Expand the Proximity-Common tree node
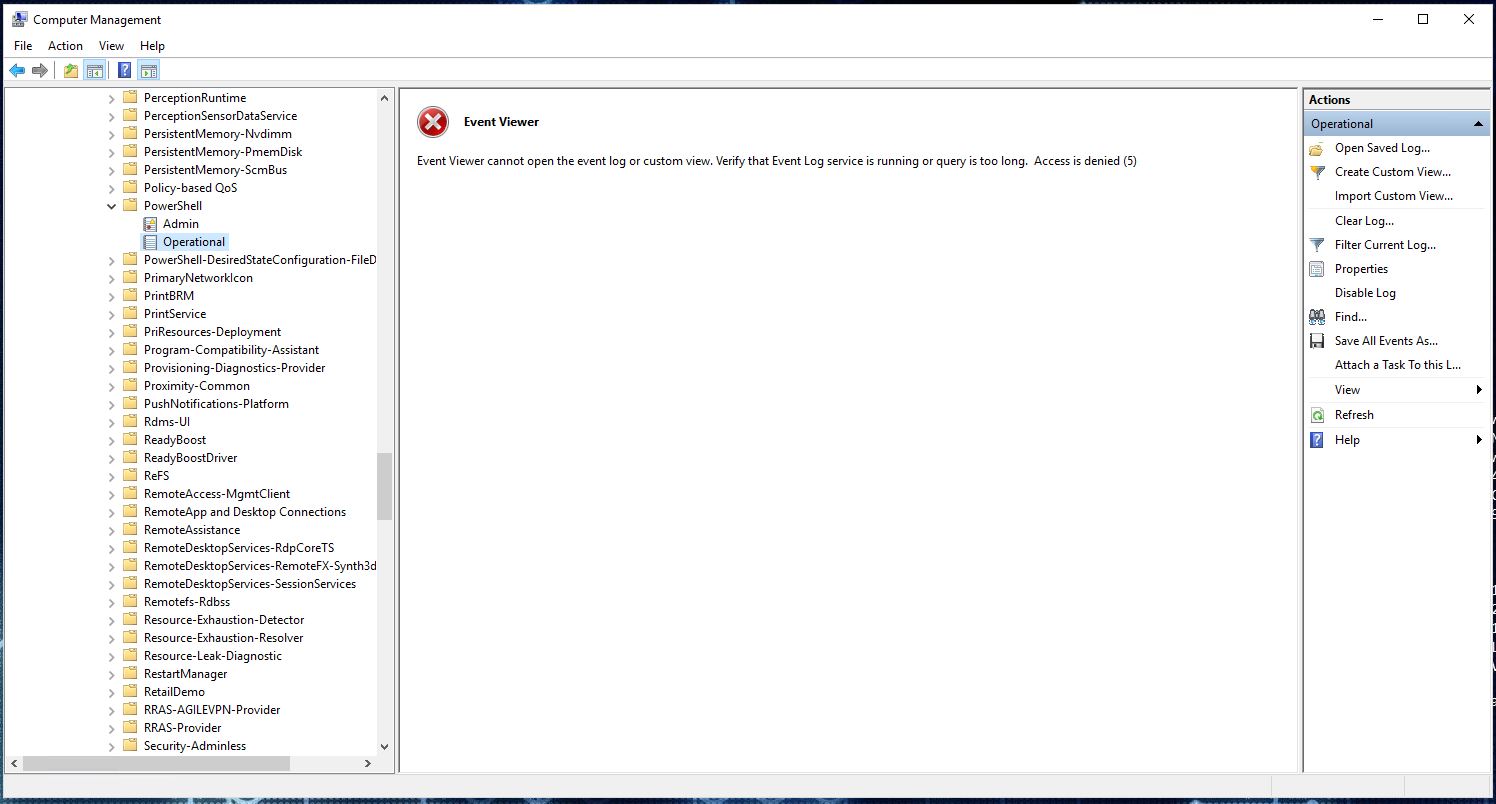 pos(111,386)
